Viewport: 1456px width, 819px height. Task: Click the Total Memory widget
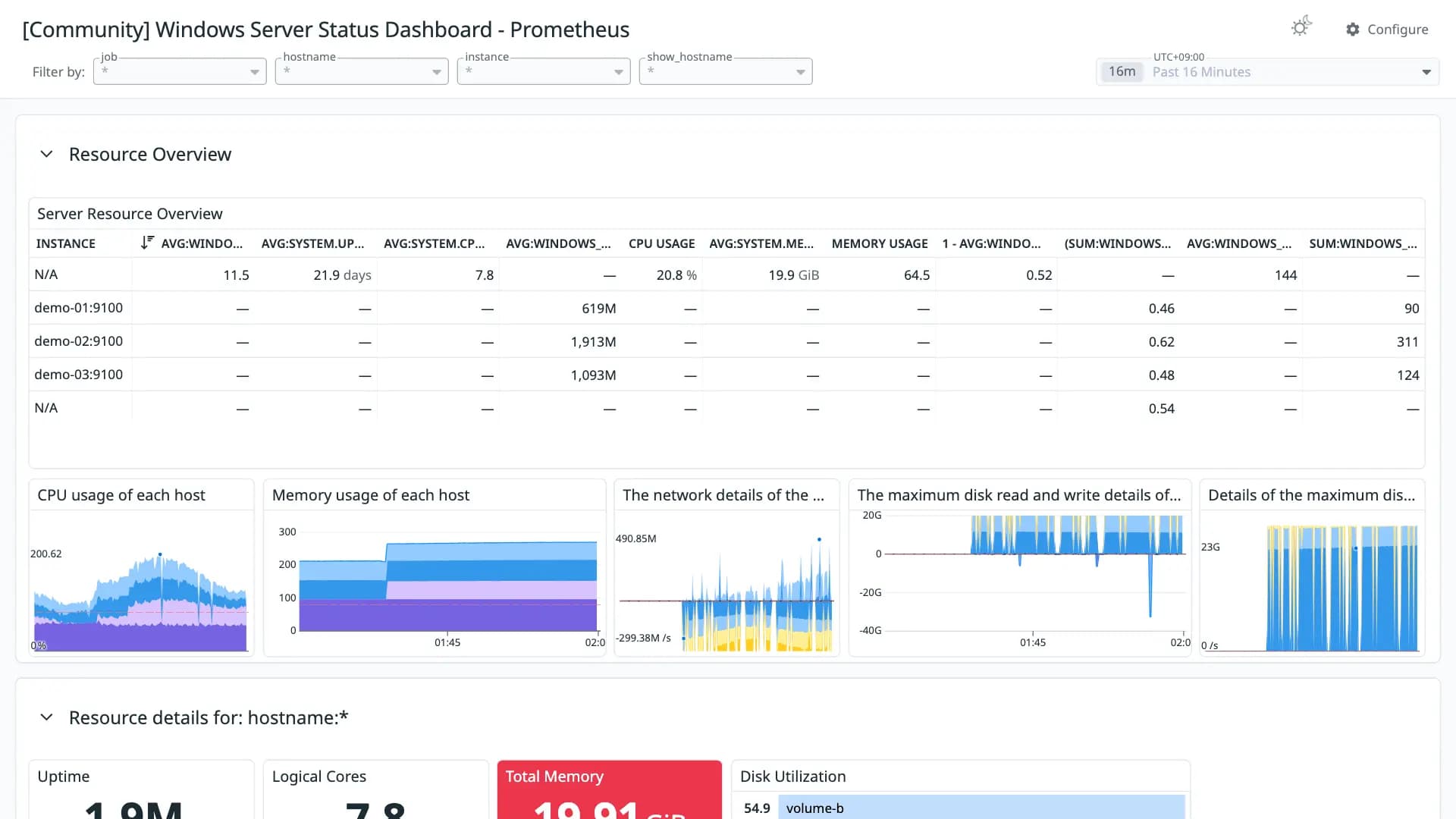pyautogui.click(x=610, y=789)
